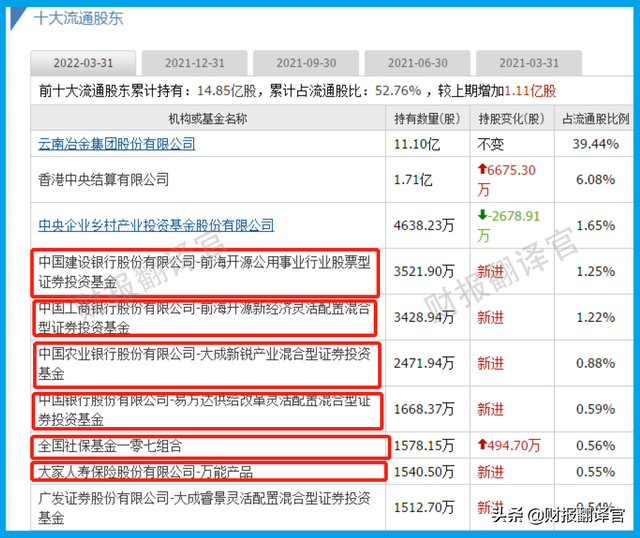The height and width of the screenshot is (538, 640).
Task: Click the red 1.11亿股 increase figure
Action: pyautogui.click(x=530, y=91)
